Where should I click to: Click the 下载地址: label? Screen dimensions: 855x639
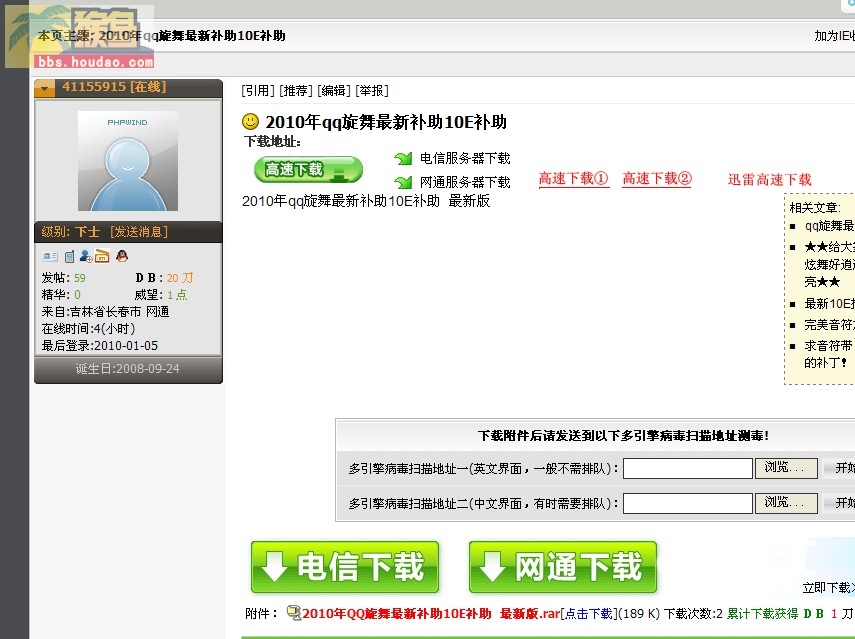273,142
